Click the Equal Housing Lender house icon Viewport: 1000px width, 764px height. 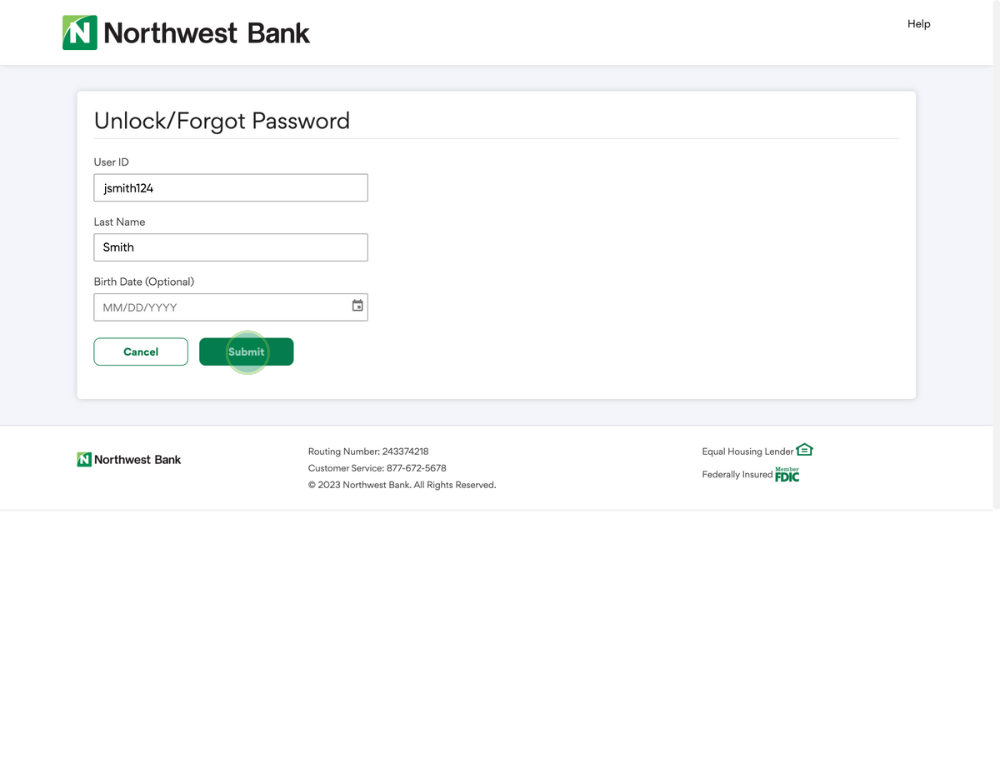(805, 450)
